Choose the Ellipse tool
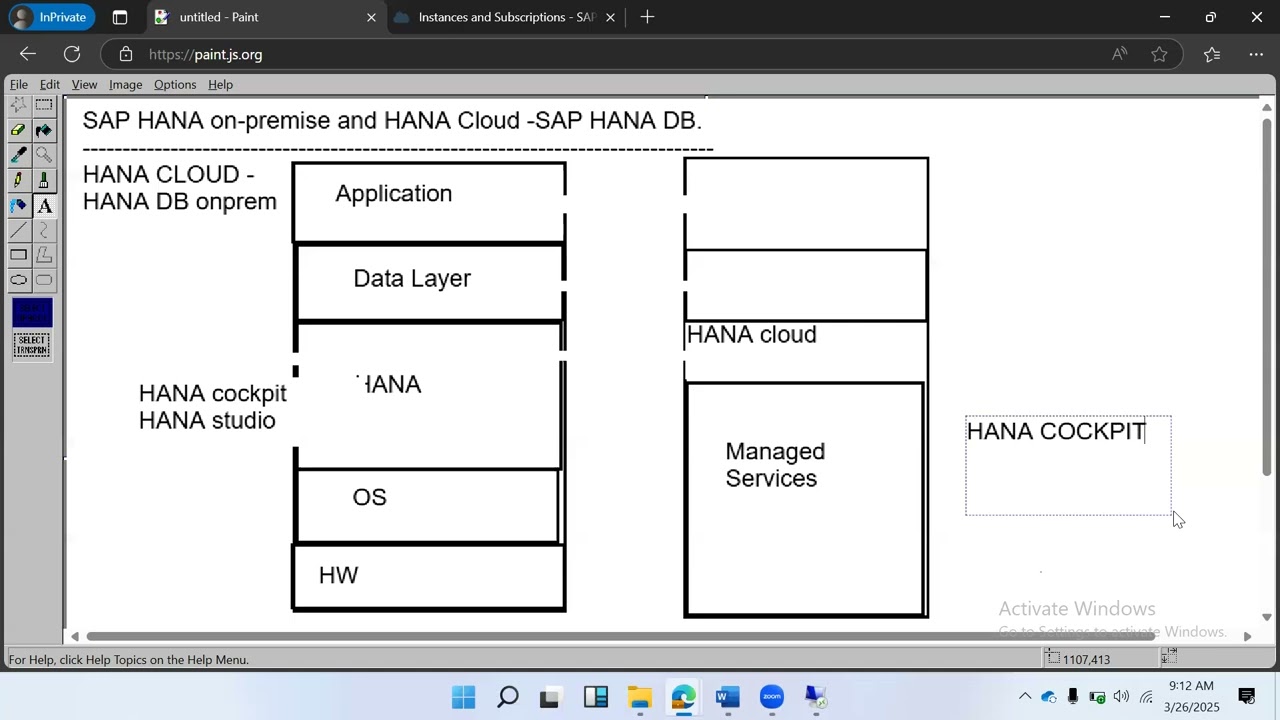Screen dimensions: 1280x720 (x=19, y=280)
